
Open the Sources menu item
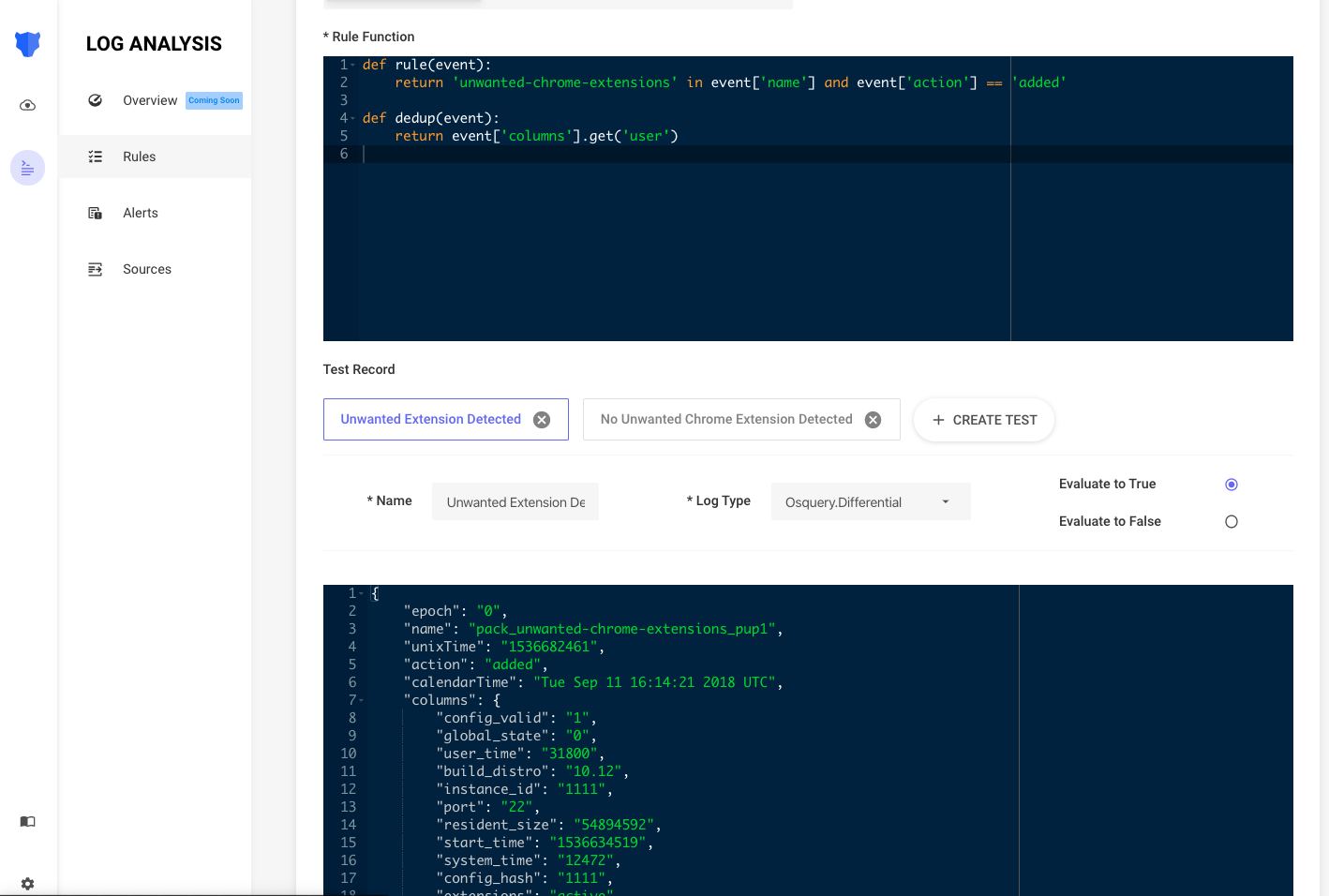click(156, 269)
